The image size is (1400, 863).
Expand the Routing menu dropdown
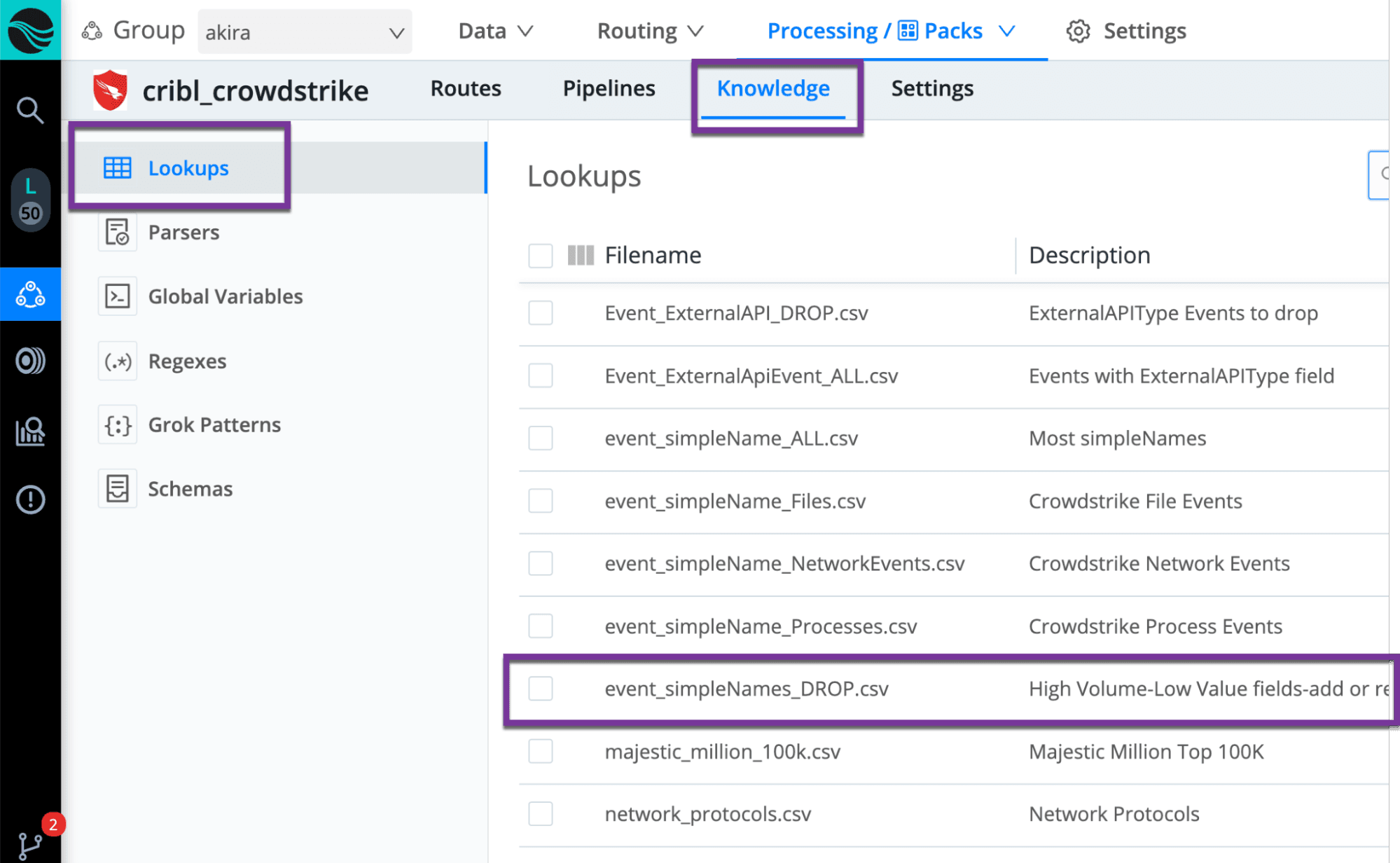[x=649, y=31]
